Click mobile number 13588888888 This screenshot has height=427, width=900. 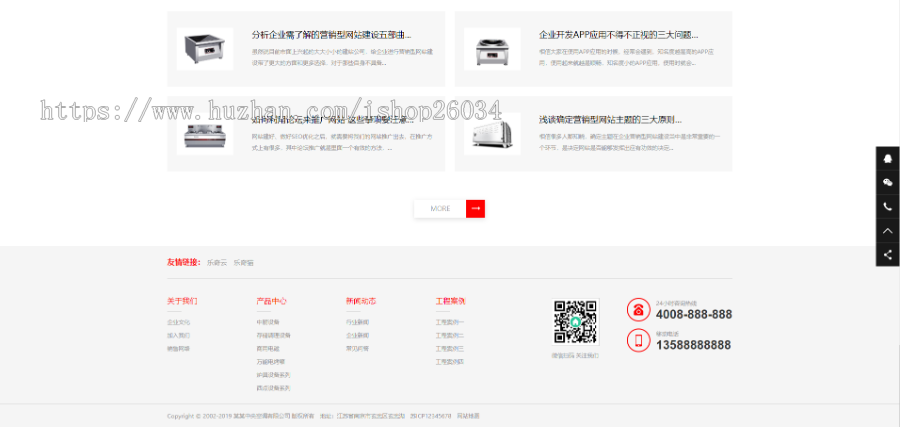[693, 346]
